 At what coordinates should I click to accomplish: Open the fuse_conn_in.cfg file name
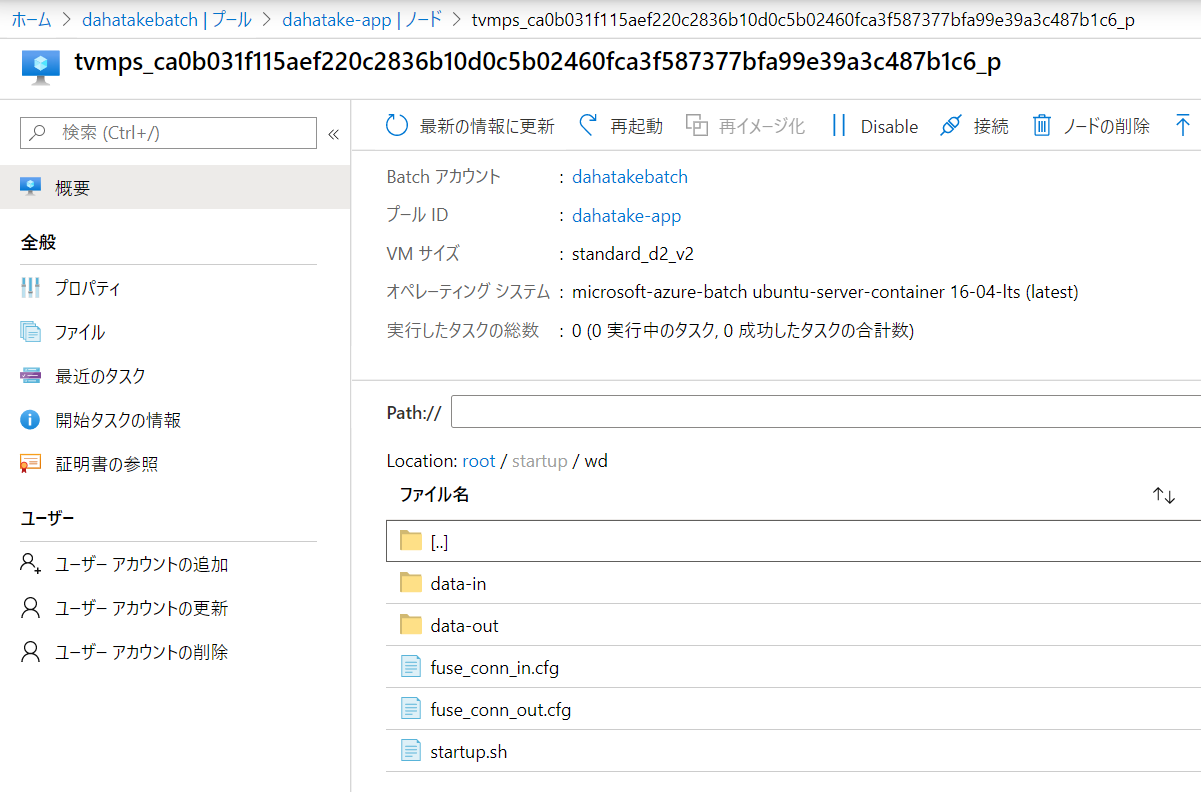(494, 667)
